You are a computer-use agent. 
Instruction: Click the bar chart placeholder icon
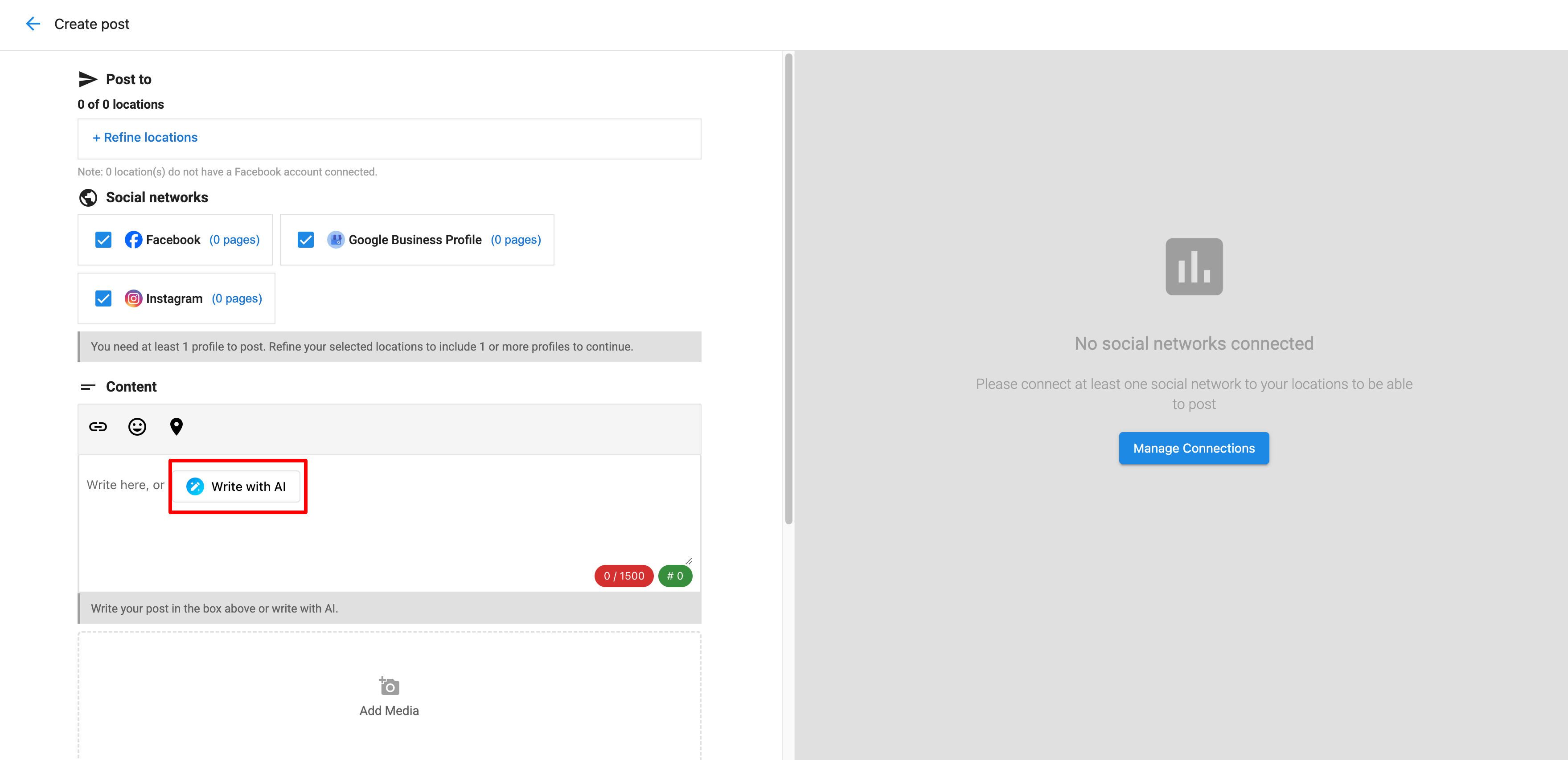[x=1194, y=266]
